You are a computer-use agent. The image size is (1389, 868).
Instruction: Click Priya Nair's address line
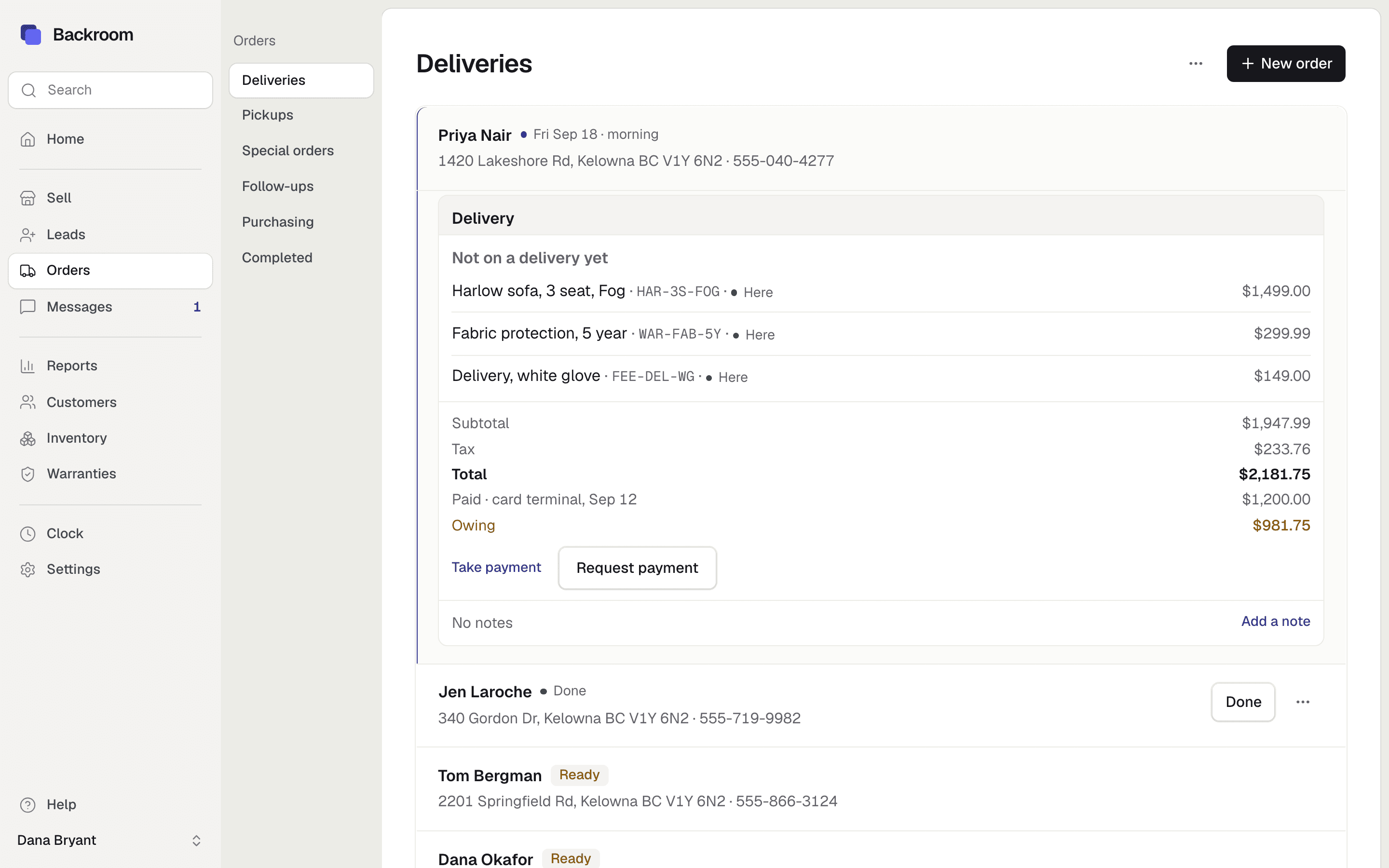[636, 161]
